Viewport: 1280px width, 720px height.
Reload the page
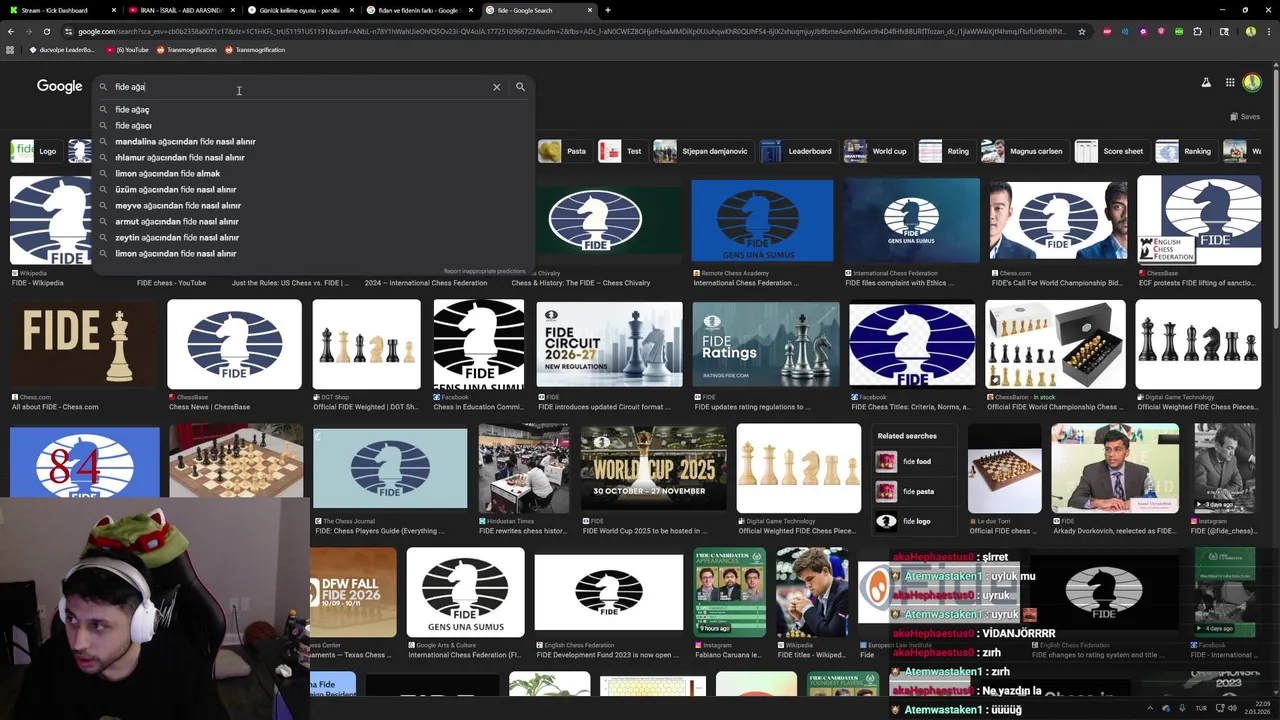click(x=46, y=31)
